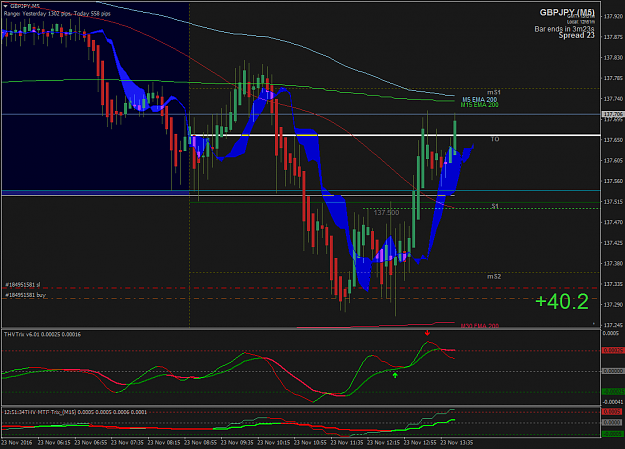Select the GBPJPY,M5 symbol label at top-left
This screenshot has height=449, width=625.
pyautogui.click(x=25, y=6)
